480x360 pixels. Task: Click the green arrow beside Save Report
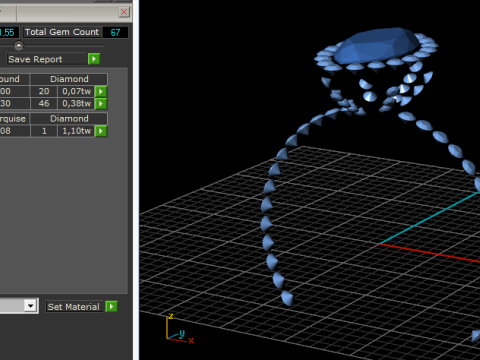94,59
